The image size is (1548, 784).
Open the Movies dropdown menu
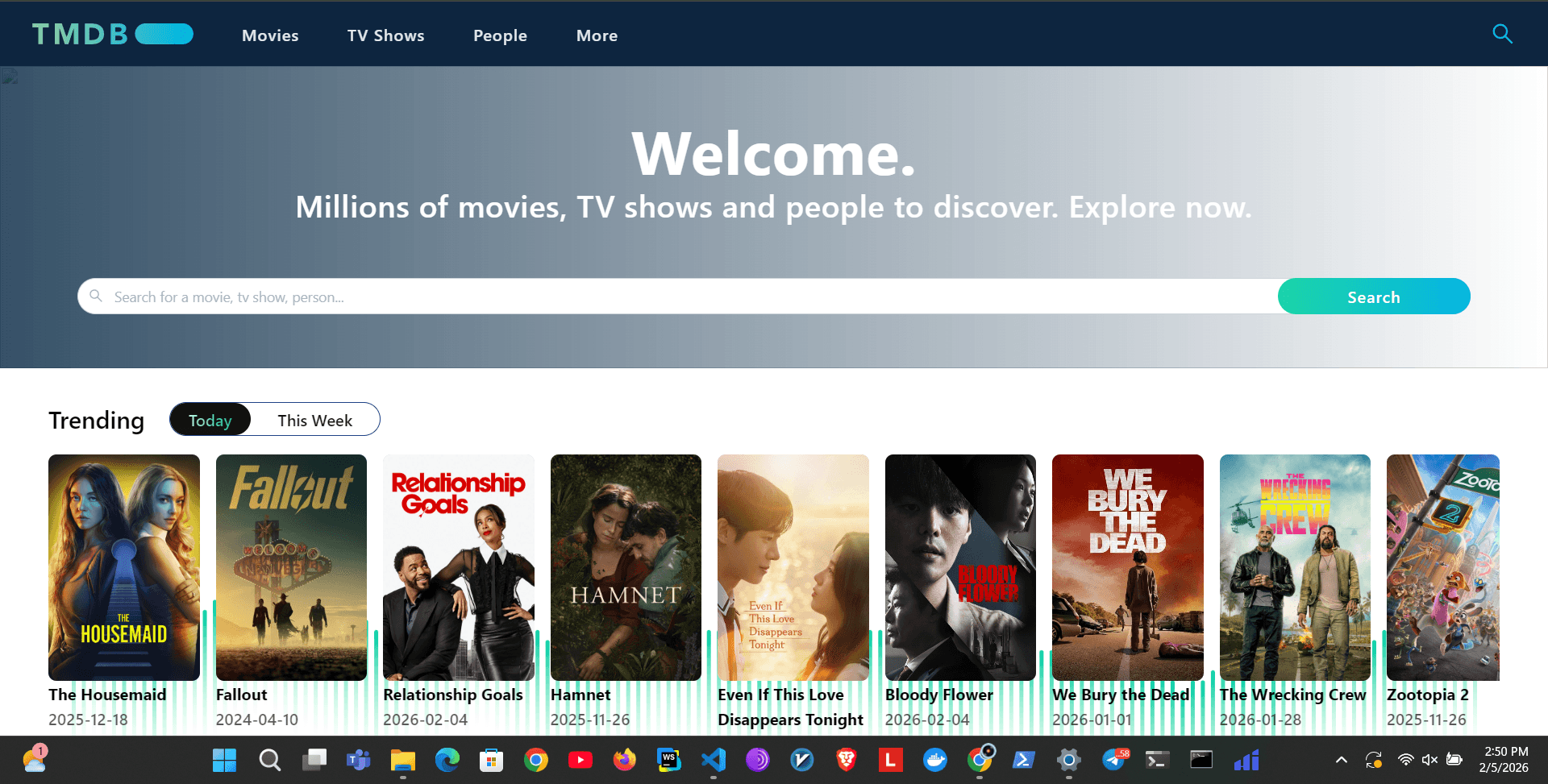pos(270,35)
